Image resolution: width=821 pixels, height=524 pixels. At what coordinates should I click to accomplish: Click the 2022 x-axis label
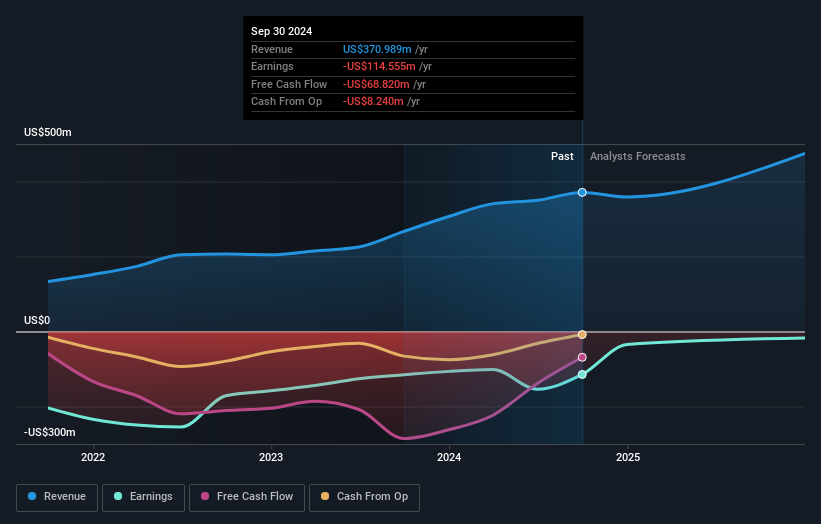coord(93,458)
